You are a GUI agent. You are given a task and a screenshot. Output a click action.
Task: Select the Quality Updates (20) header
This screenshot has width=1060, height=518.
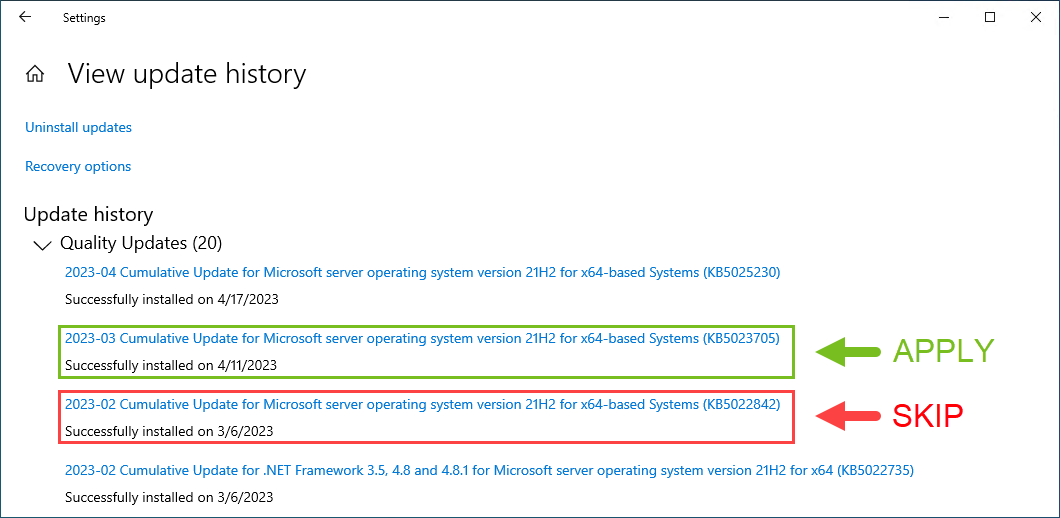click(x=141, y=243)
